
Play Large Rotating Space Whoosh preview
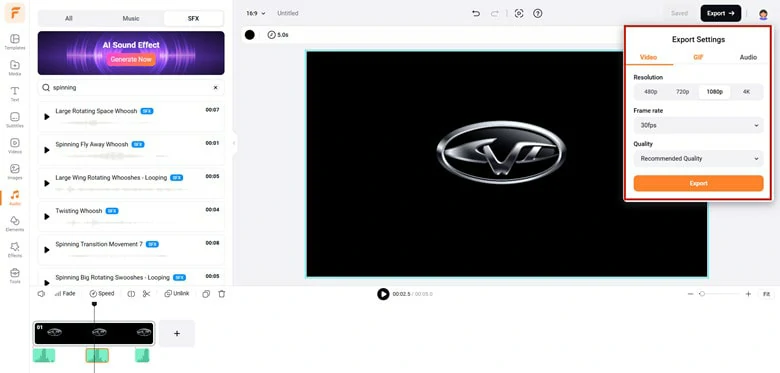click(x=47, y=117)
